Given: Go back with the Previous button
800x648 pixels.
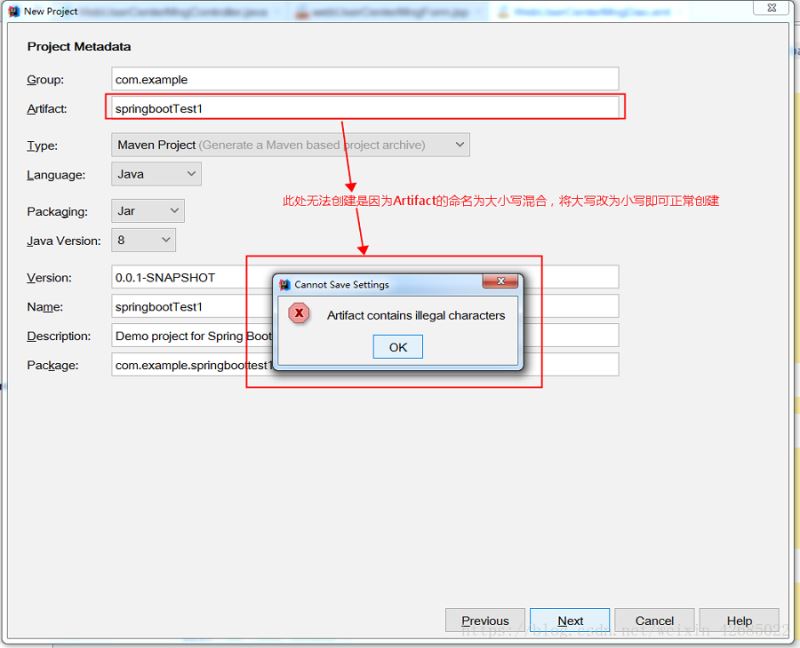Looking at the screenshot, I should point(485,620).
